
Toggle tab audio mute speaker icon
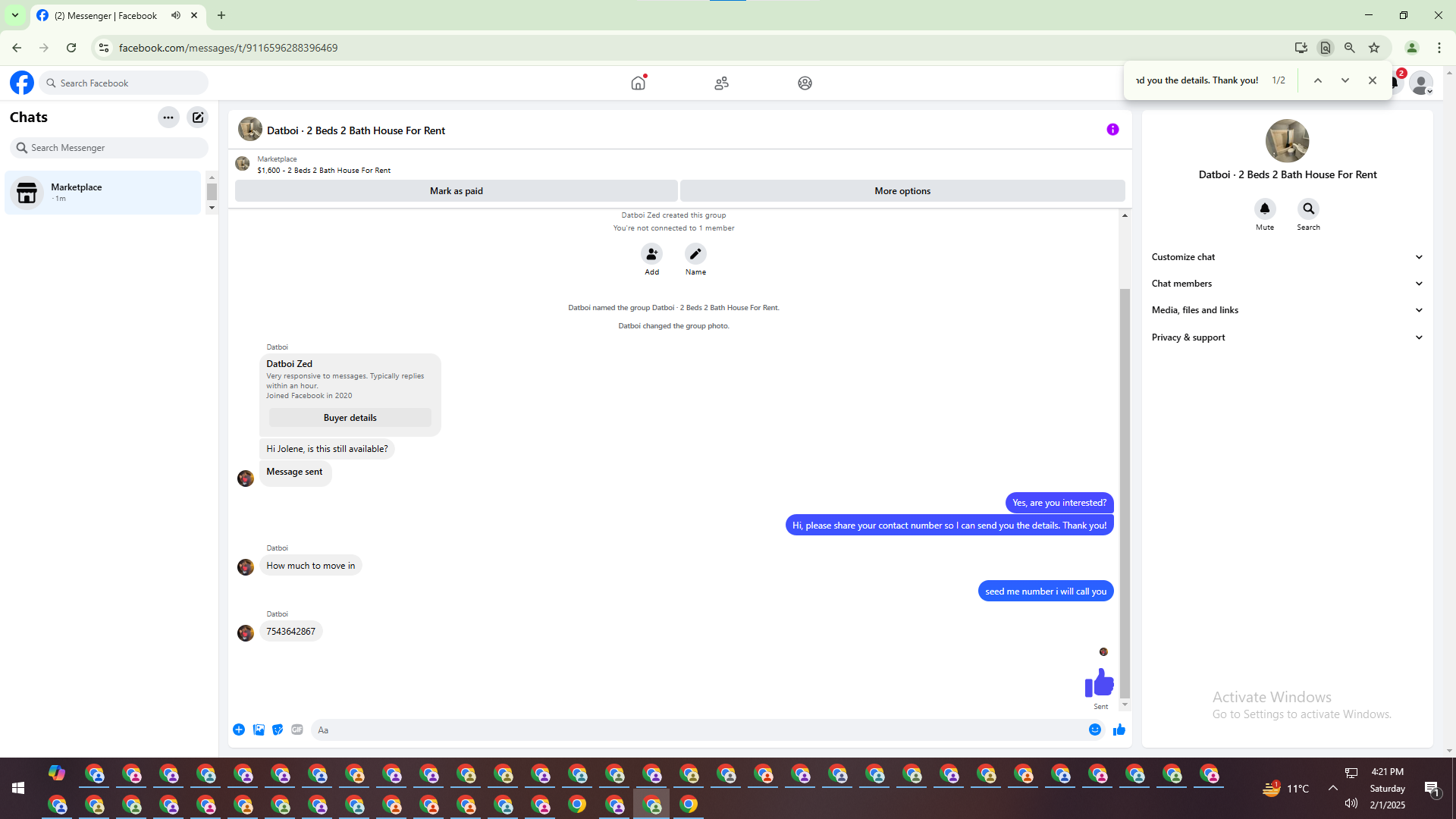(176, 15)
